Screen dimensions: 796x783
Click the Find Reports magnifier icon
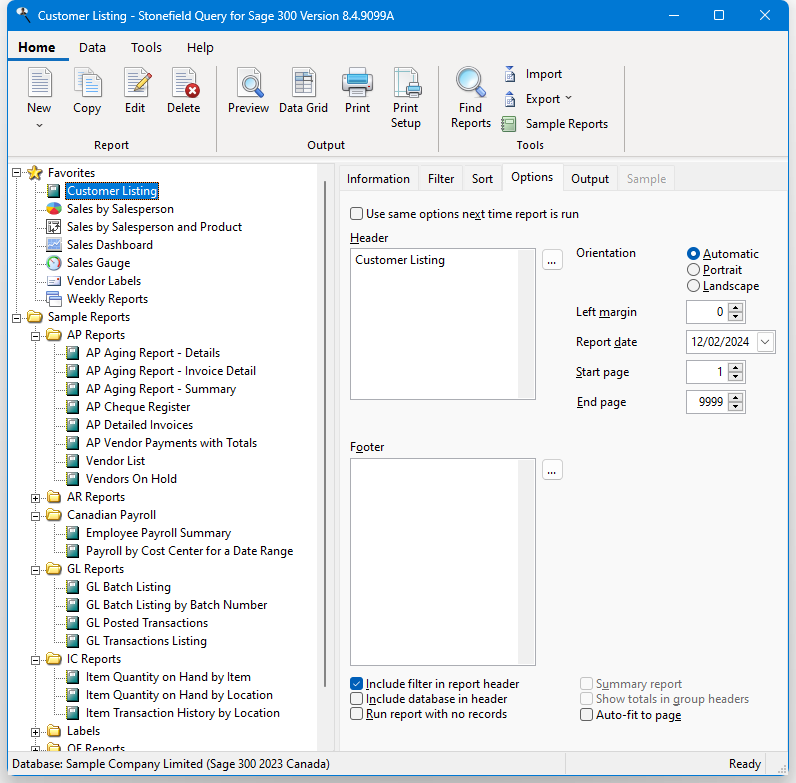(x=471, y=82)
